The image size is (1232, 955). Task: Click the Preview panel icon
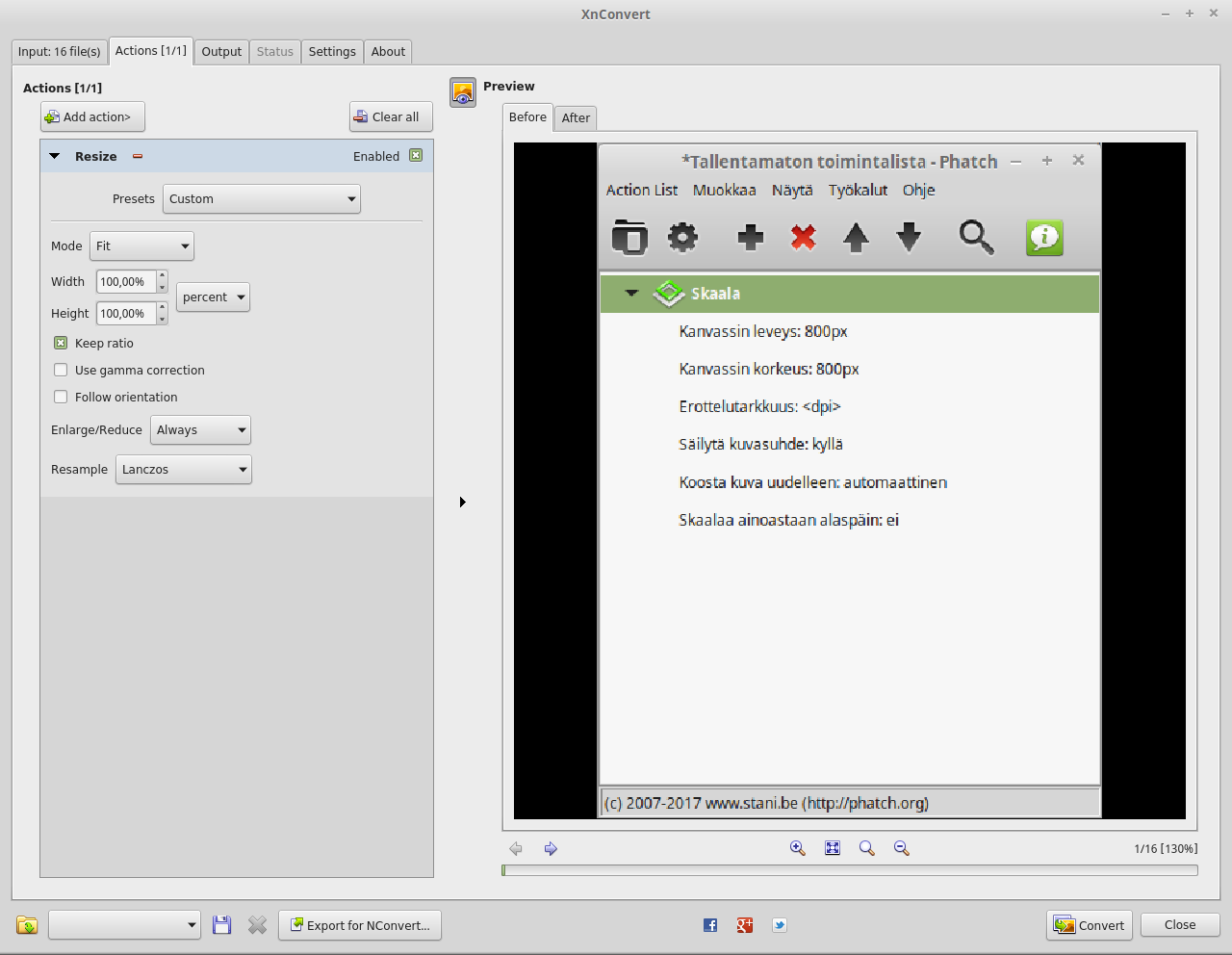pyautogui.click(x=463, y=92)
